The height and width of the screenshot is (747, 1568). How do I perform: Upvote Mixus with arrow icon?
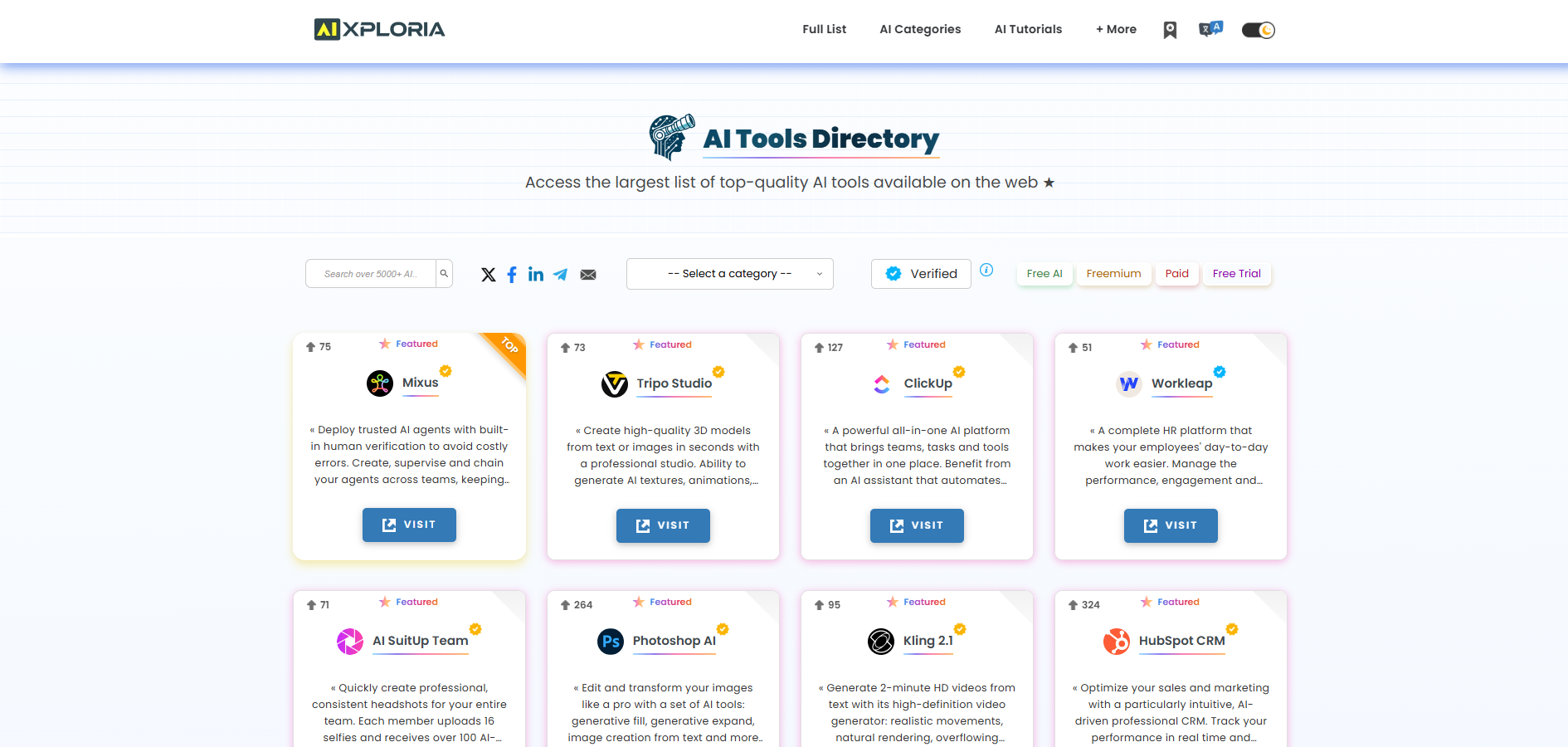coord(310,347)
